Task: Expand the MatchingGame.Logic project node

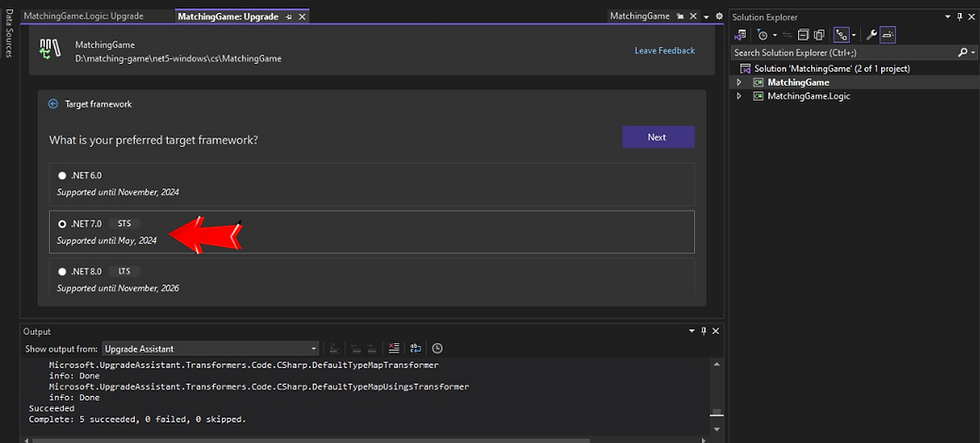Action: pos(738,96)
